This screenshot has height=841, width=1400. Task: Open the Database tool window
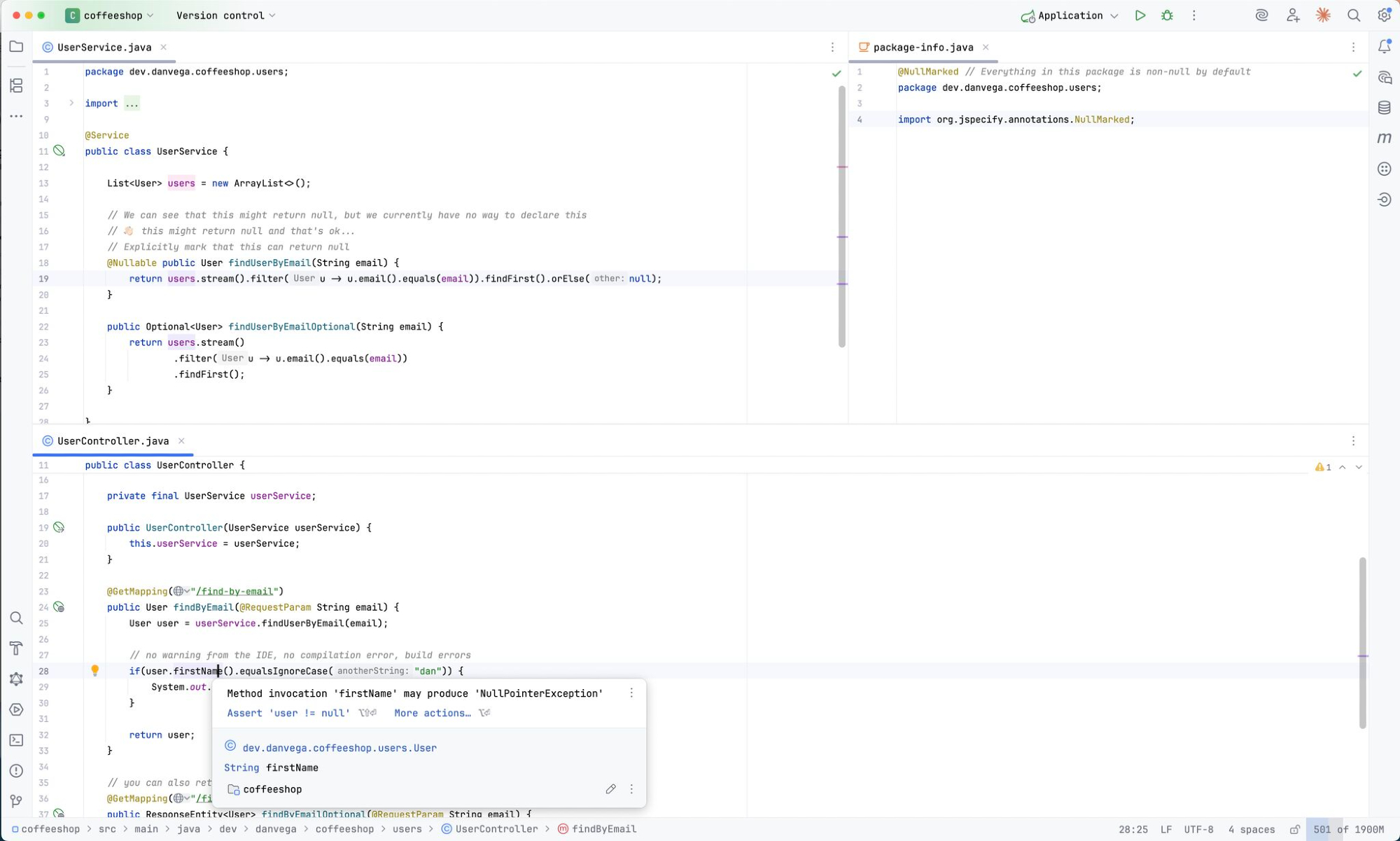pyautogui.click(x=1384, y=108)
